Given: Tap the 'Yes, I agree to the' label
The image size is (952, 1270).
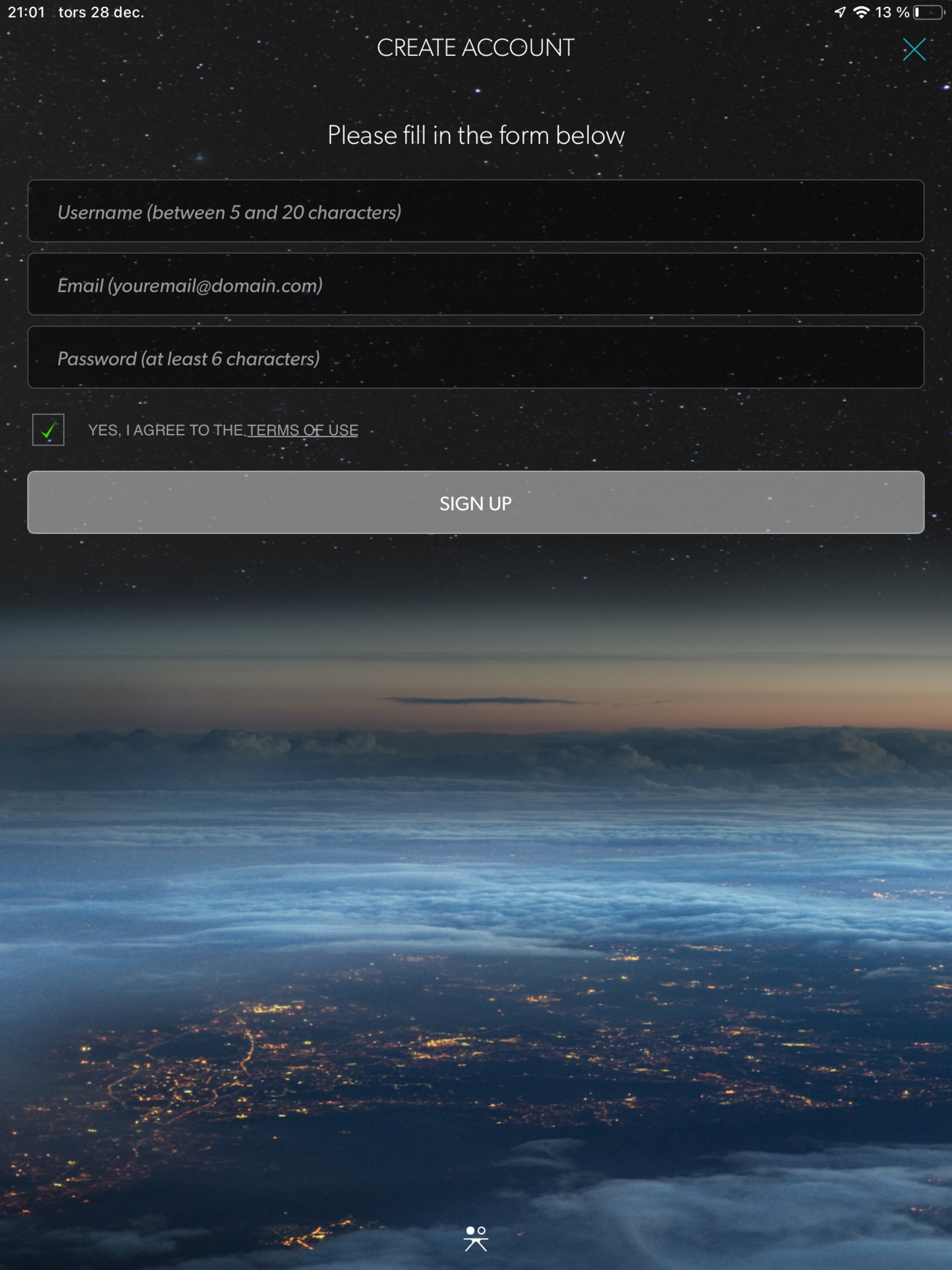Looking at the screenshot, I should 165,430.
